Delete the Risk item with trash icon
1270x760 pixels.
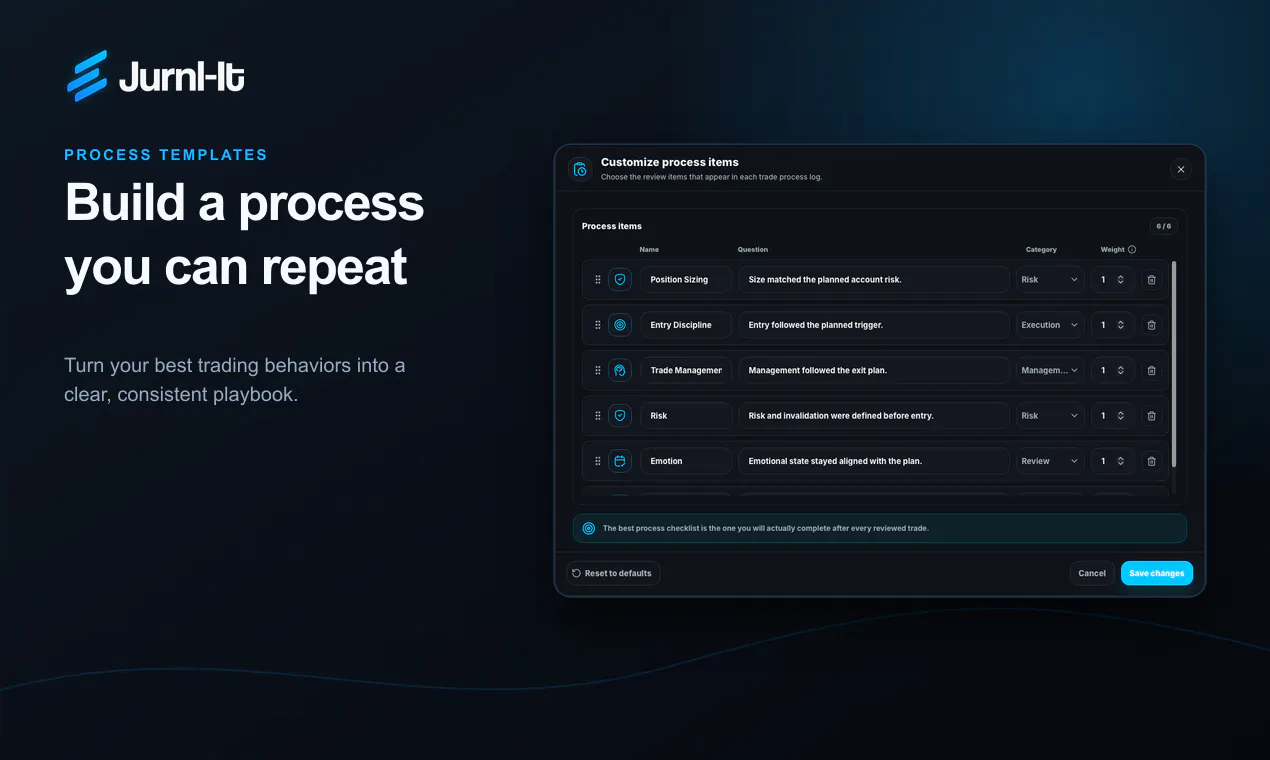pos(1151,416)
